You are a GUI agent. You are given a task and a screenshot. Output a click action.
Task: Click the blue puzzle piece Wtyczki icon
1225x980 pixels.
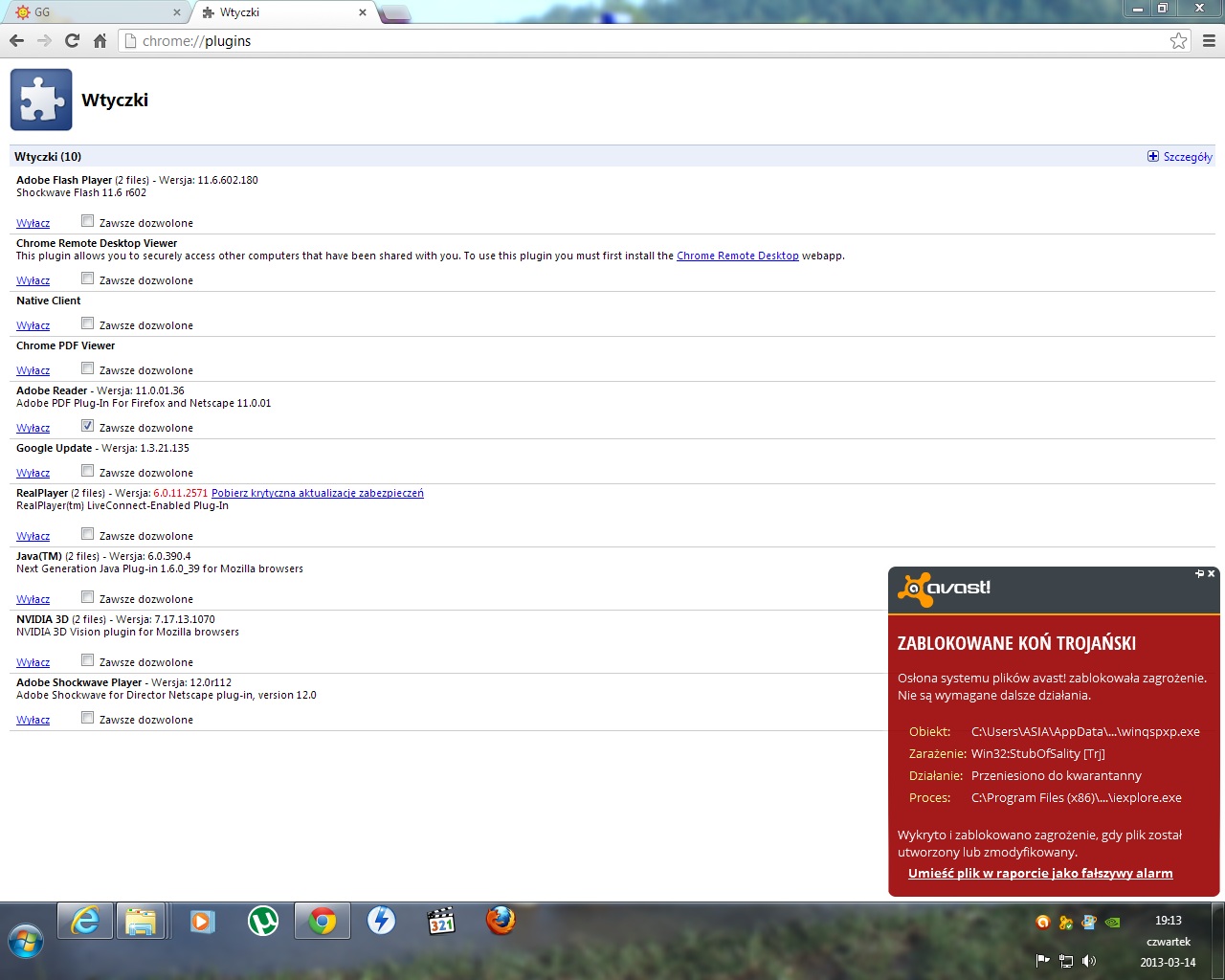pos(41,100)
